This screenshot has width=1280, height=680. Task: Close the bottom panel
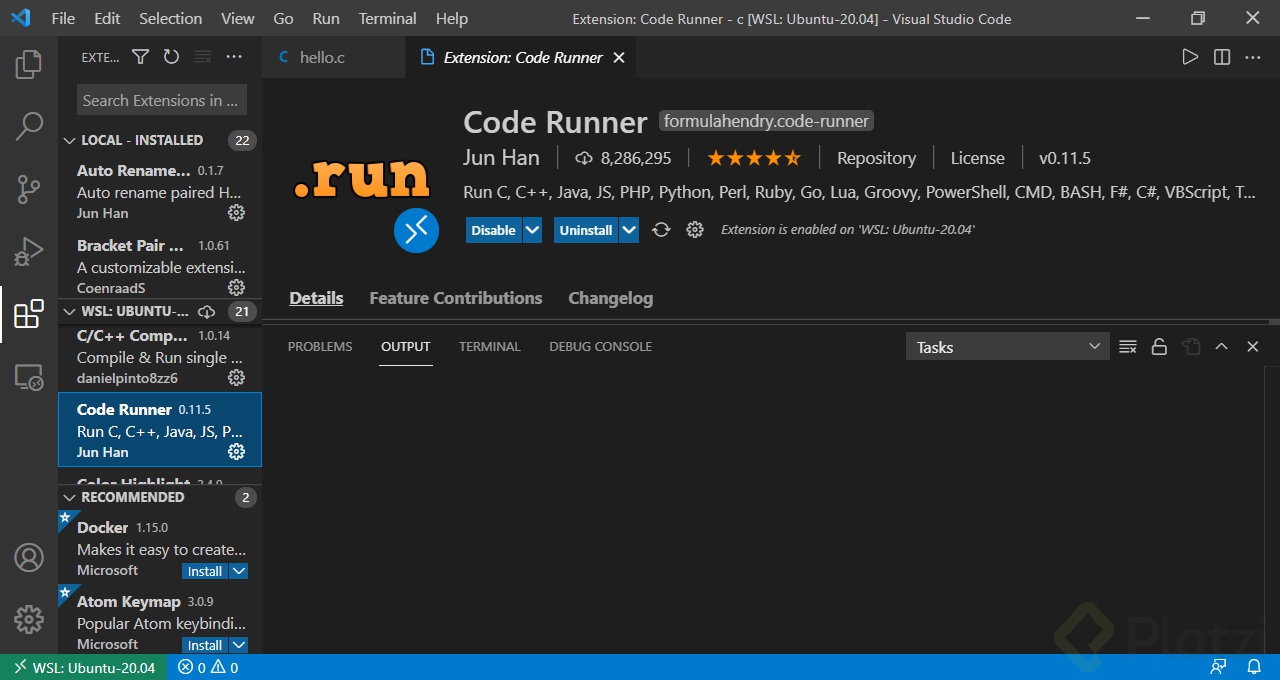[x=1252, y=347]
